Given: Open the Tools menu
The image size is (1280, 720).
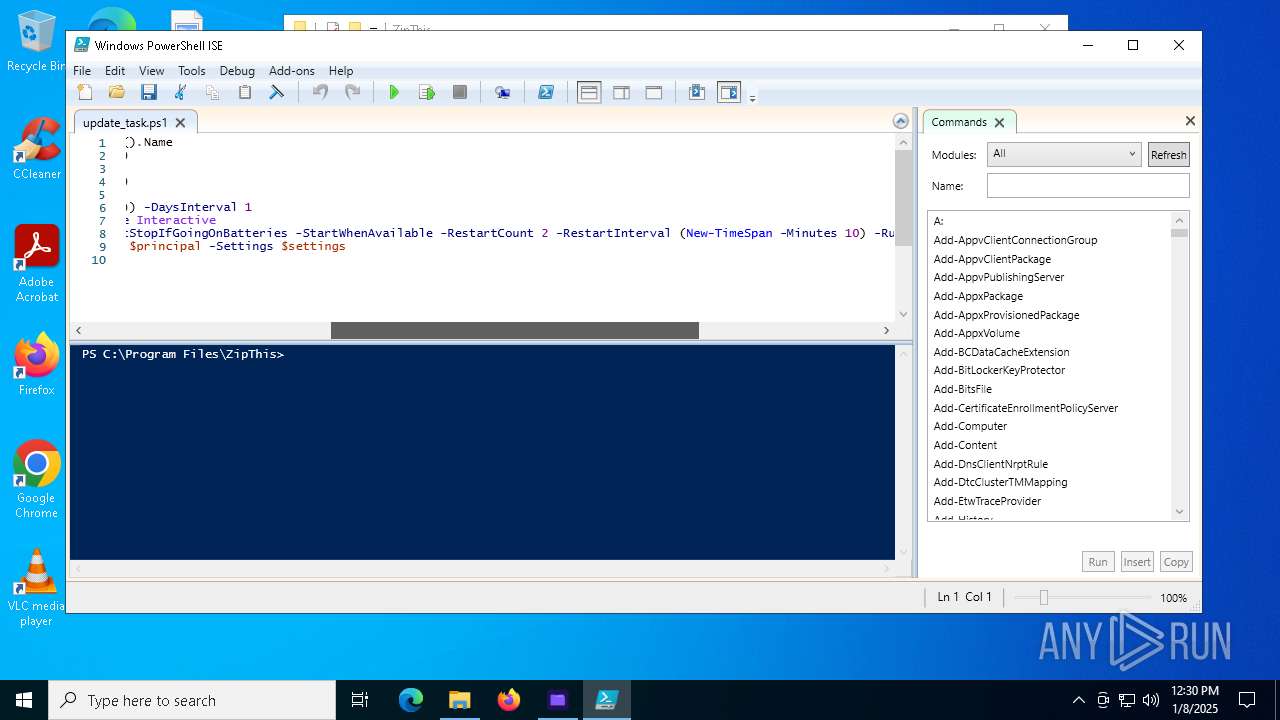Looking at the screenshot, I should (x=192, y=71).
